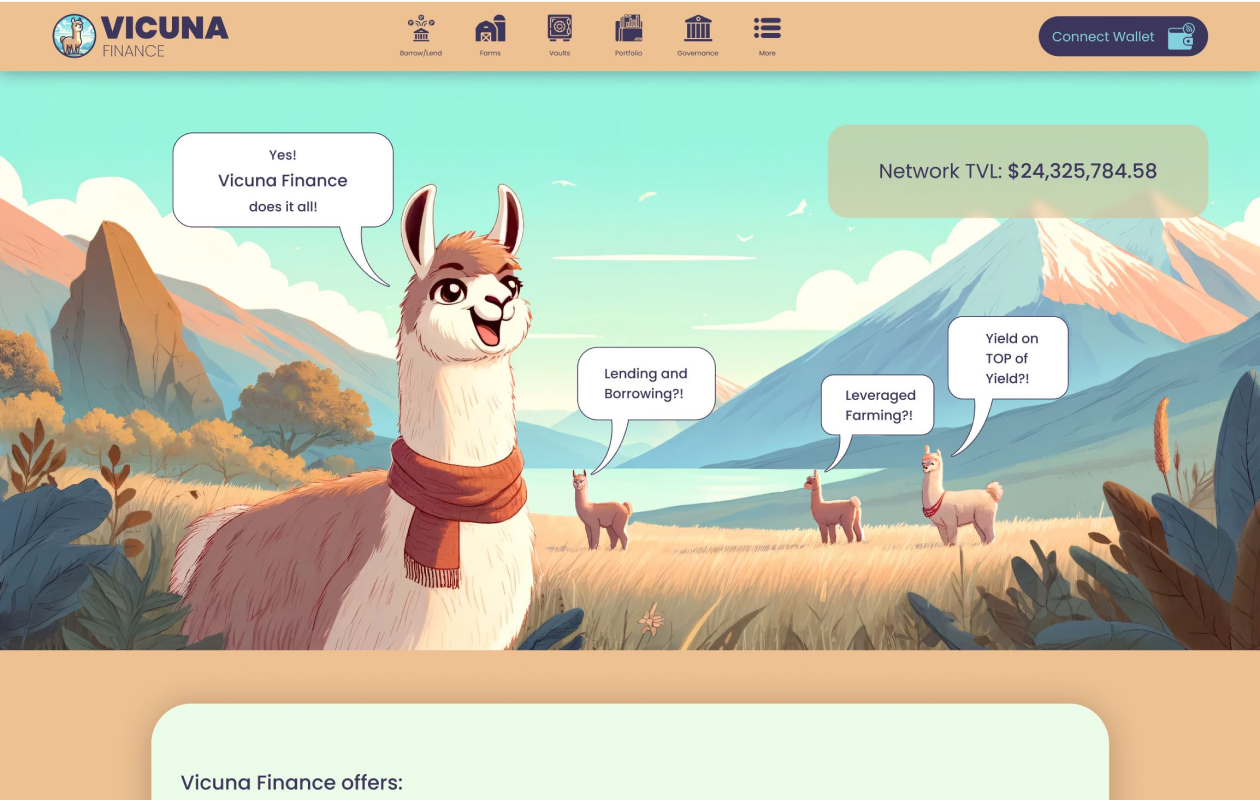Click the Connect Wallet button
The height and width of the screenshot is (800, 1260).
pyautogui.click(x=1123, y=36)
